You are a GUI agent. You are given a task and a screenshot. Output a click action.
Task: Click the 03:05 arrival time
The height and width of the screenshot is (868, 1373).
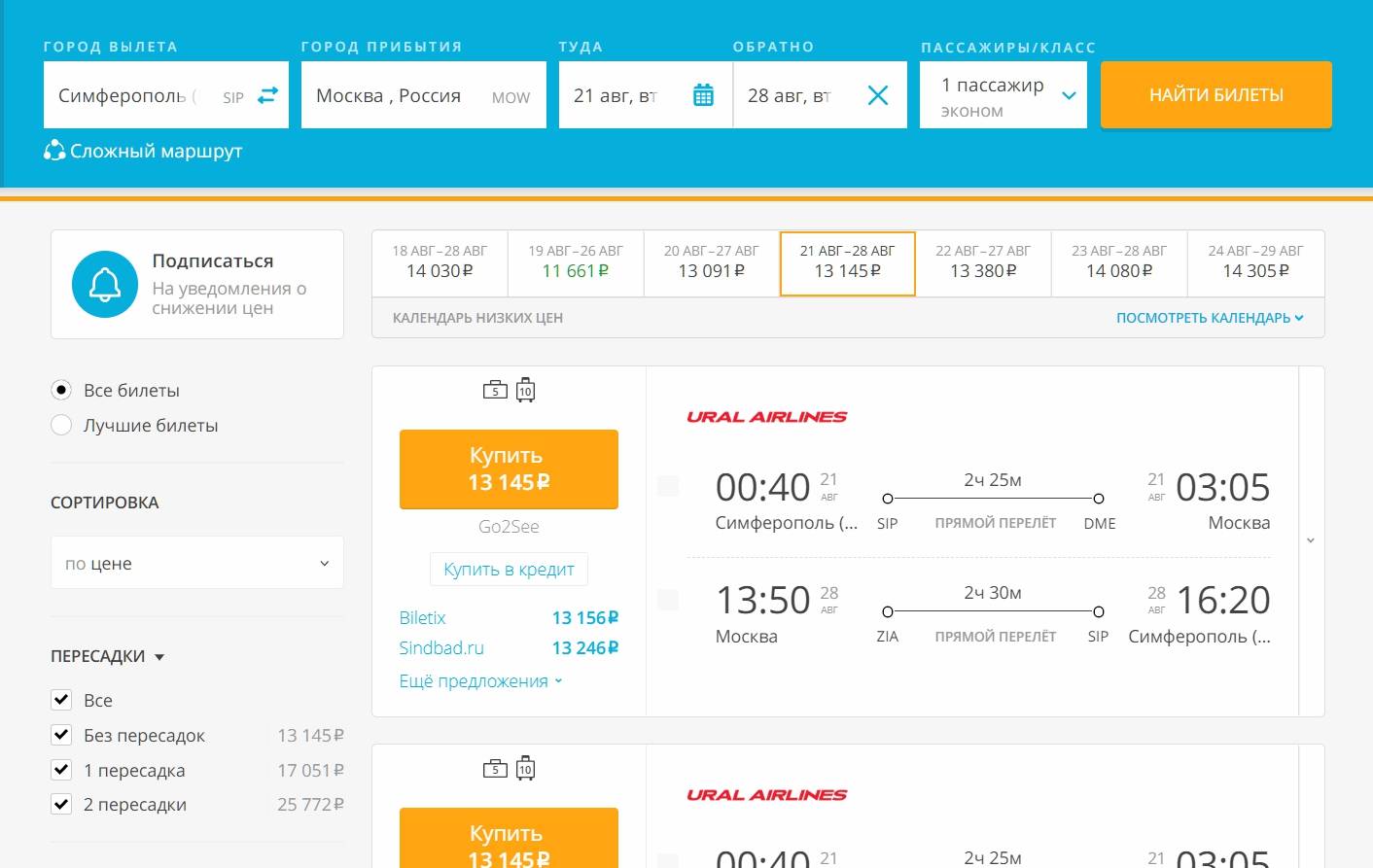pyautogui.click(x=1223, y=487)
